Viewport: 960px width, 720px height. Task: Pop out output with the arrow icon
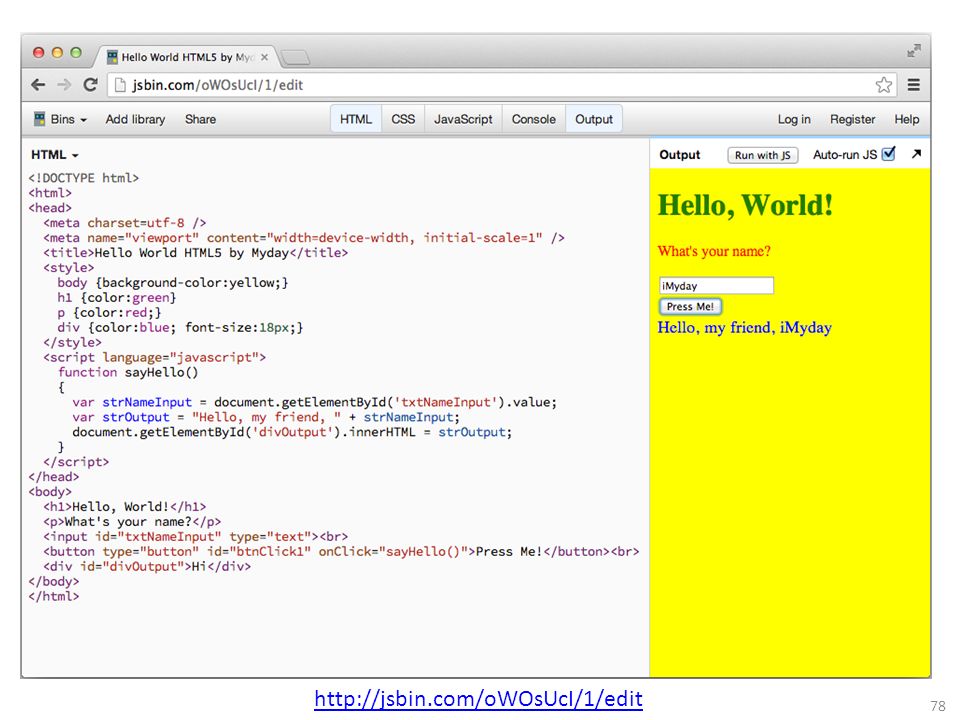[x=916, y=154]
